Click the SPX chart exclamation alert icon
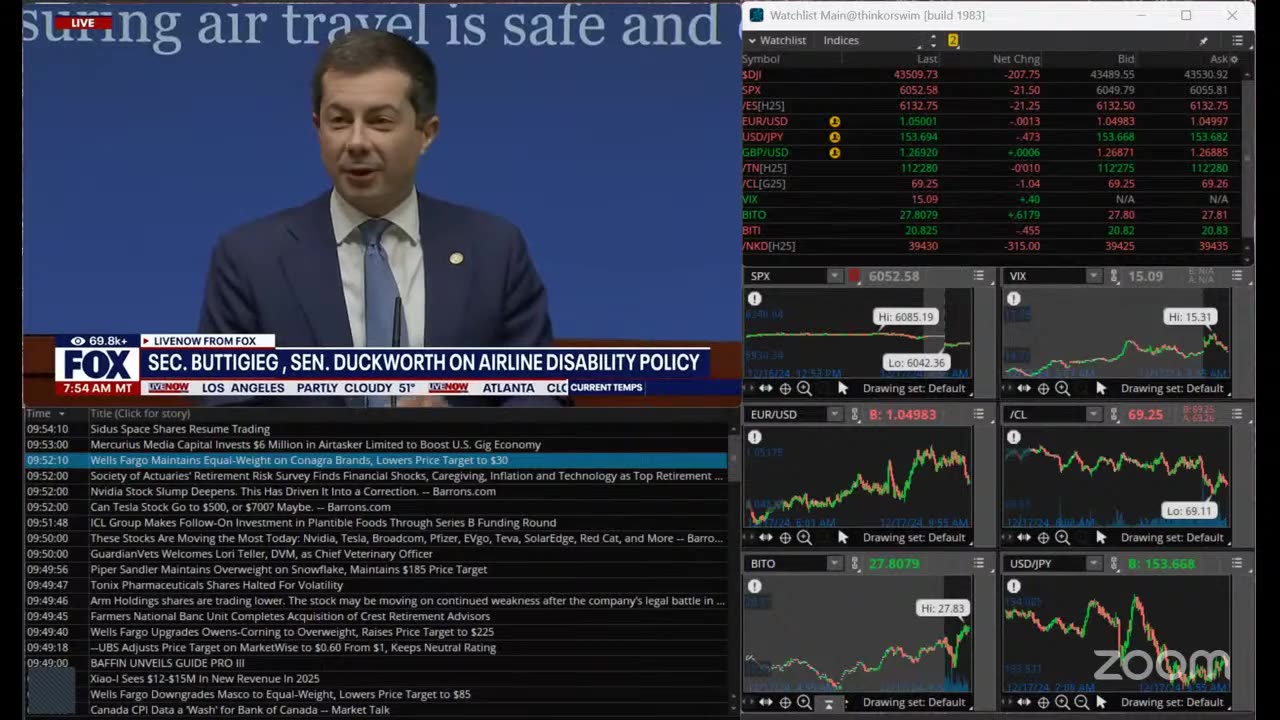The image size is (1280, 720). pos(755,299)
